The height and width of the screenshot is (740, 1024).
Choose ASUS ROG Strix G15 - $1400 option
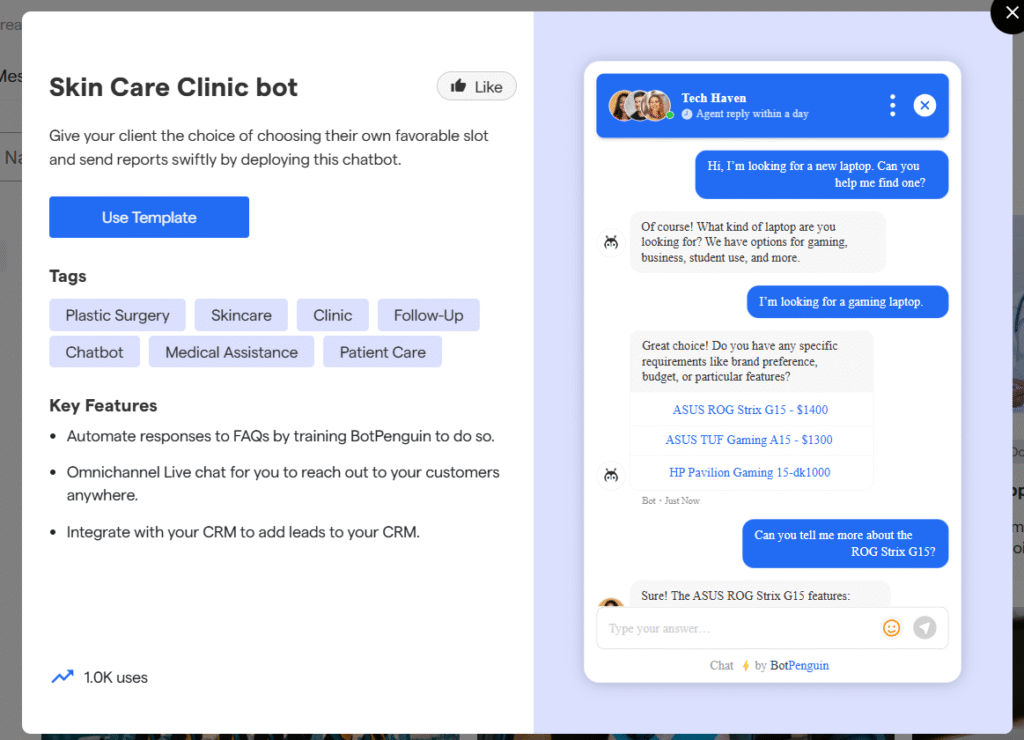pyautogui.click(x=750, y=409)
